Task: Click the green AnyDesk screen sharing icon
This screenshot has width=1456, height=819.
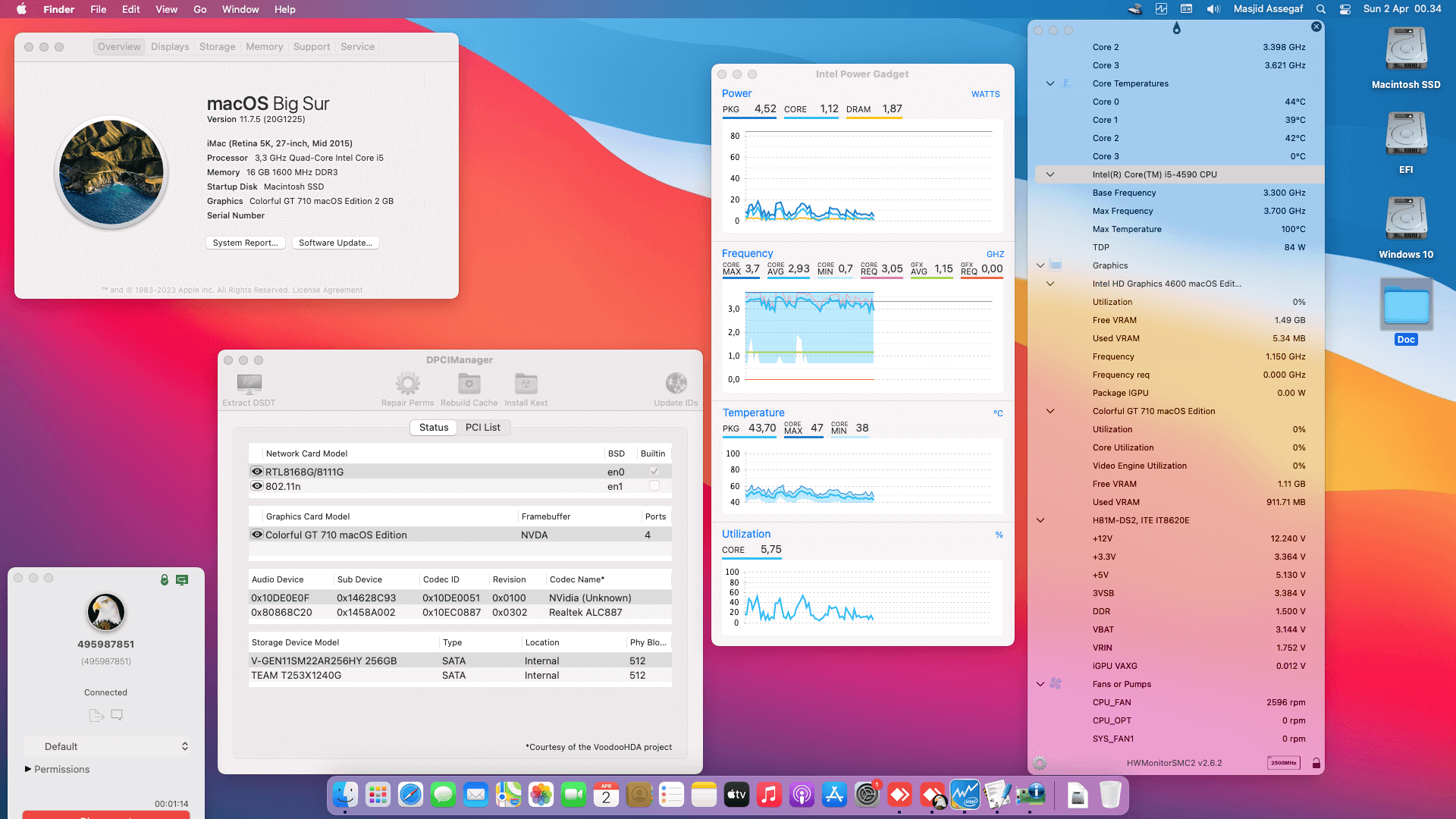Action: coord(182,579)
